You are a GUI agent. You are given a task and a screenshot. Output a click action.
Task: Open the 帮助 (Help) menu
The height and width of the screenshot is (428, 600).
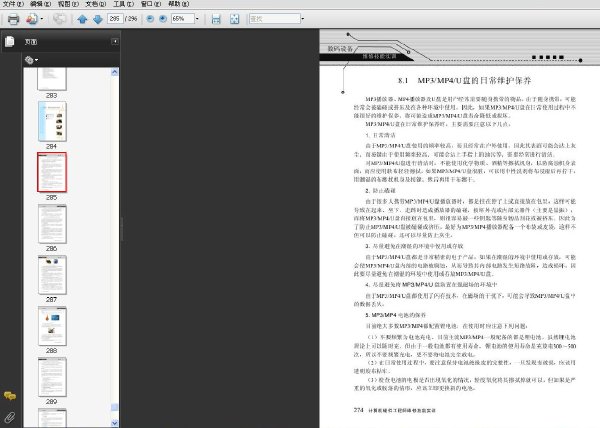[179, 4]
